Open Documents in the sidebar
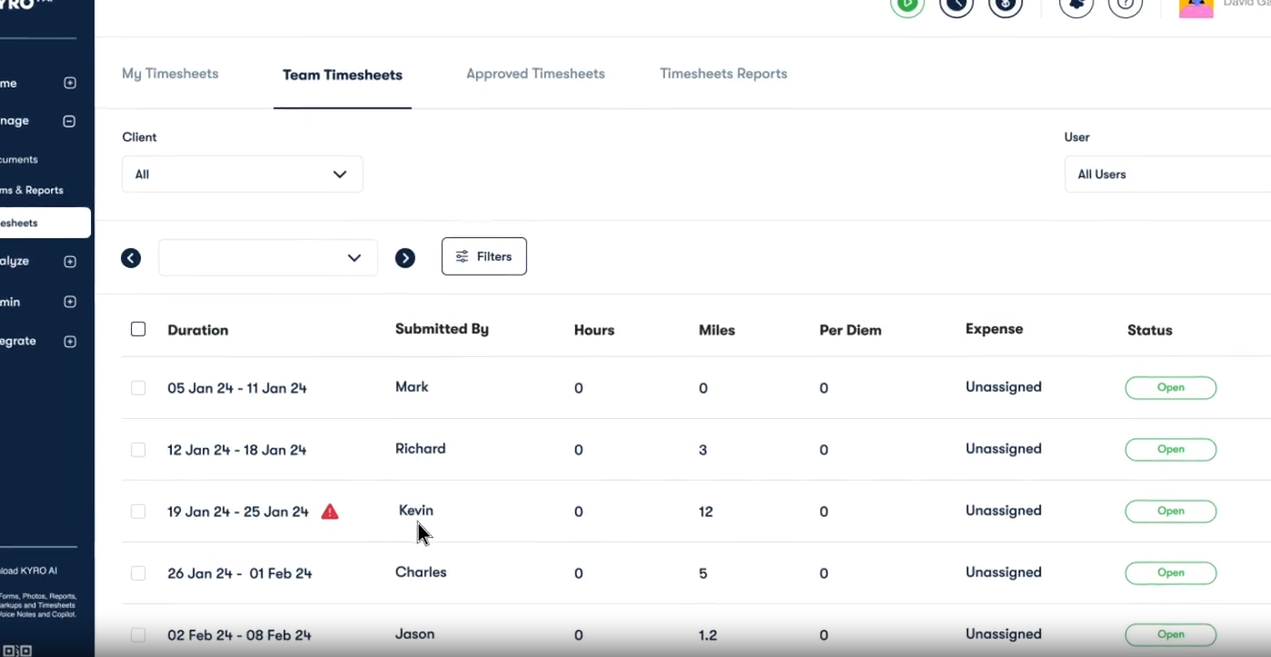 tap(19, 159)
